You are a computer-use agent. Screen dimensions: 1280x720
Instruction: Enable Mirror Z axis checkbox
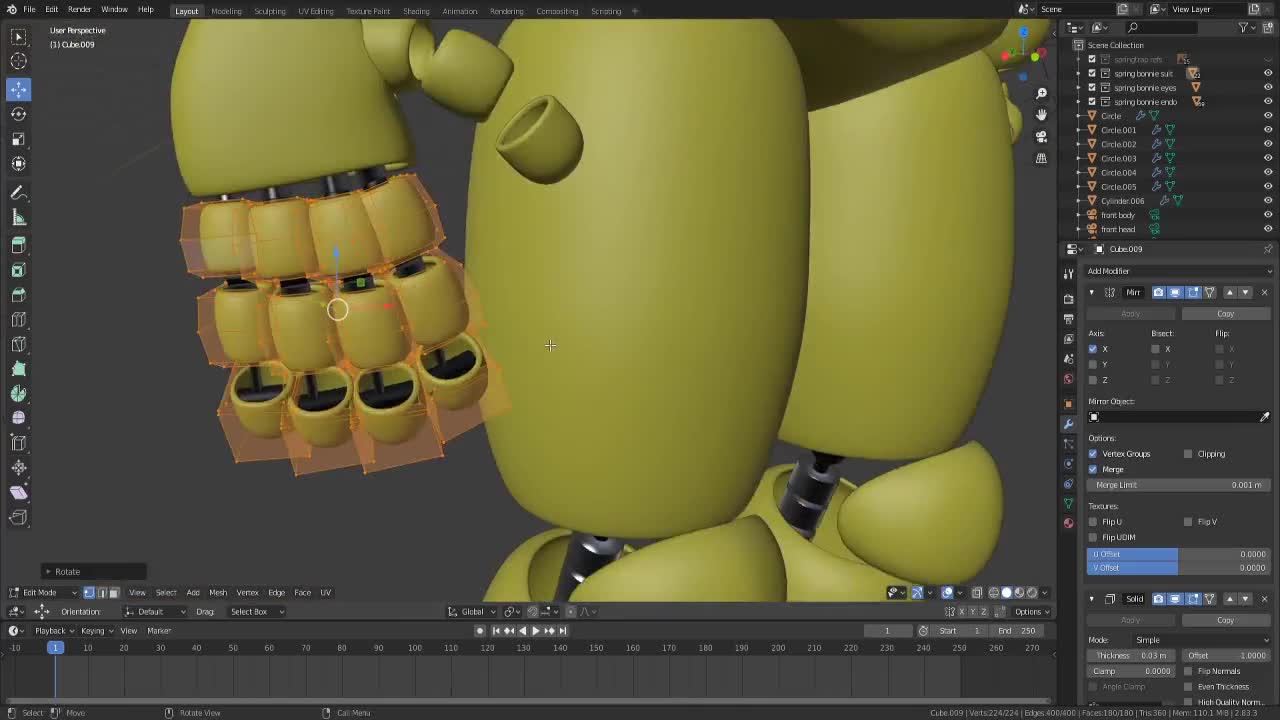[x=1093, y=380]
